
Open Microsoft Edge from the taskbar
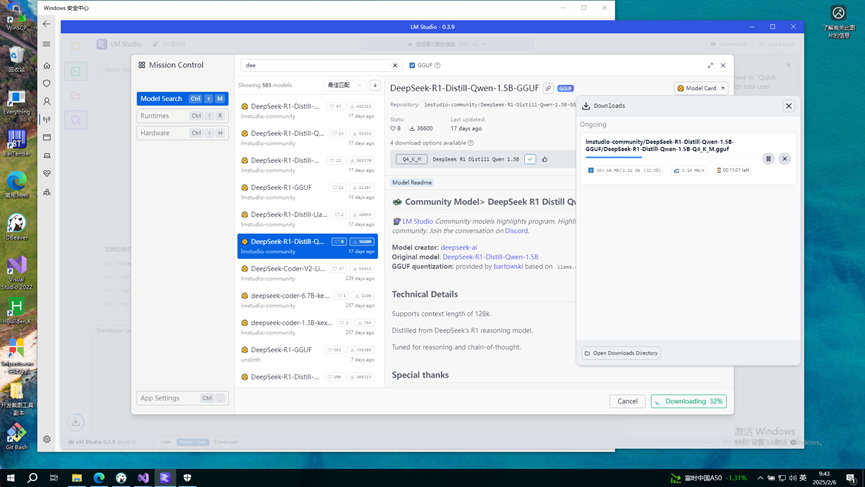pos(99,478)
